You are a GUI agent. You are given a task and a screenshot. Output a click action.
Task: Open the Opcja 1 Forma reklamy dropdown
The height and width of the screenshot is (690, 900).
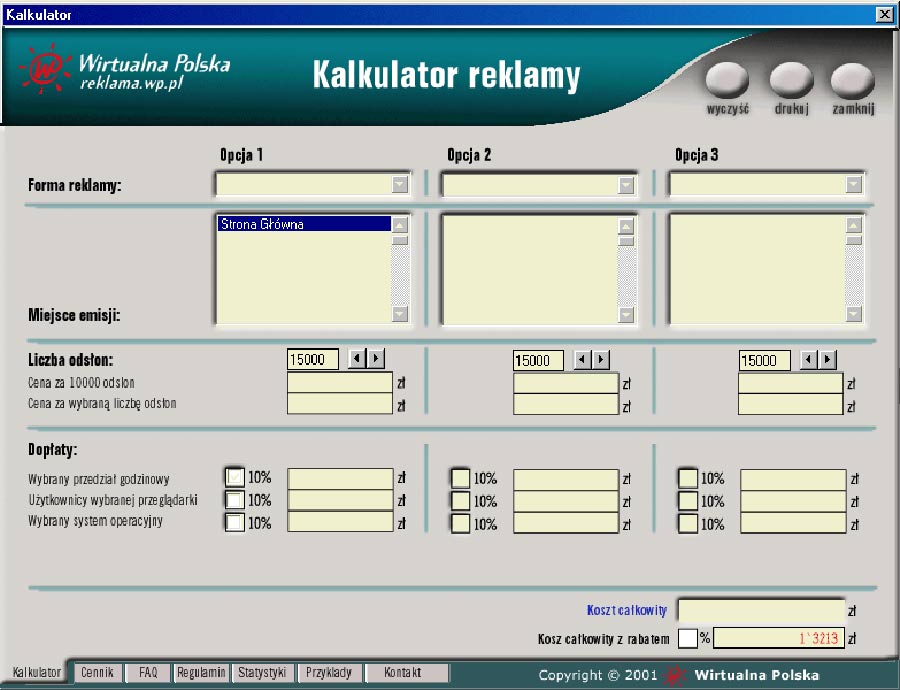click(x=399, y=184)
